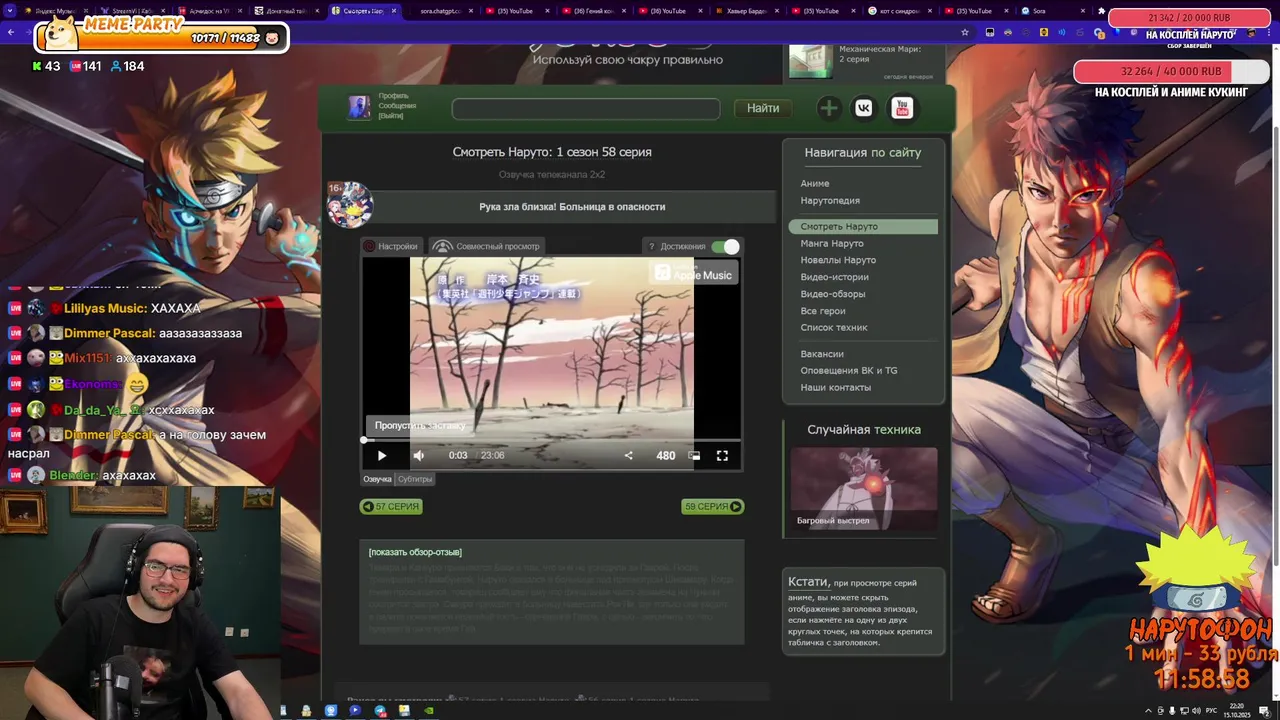Open Оповещения ВК и TG link
Viewport: 1280px width, 720px height.
849,371
